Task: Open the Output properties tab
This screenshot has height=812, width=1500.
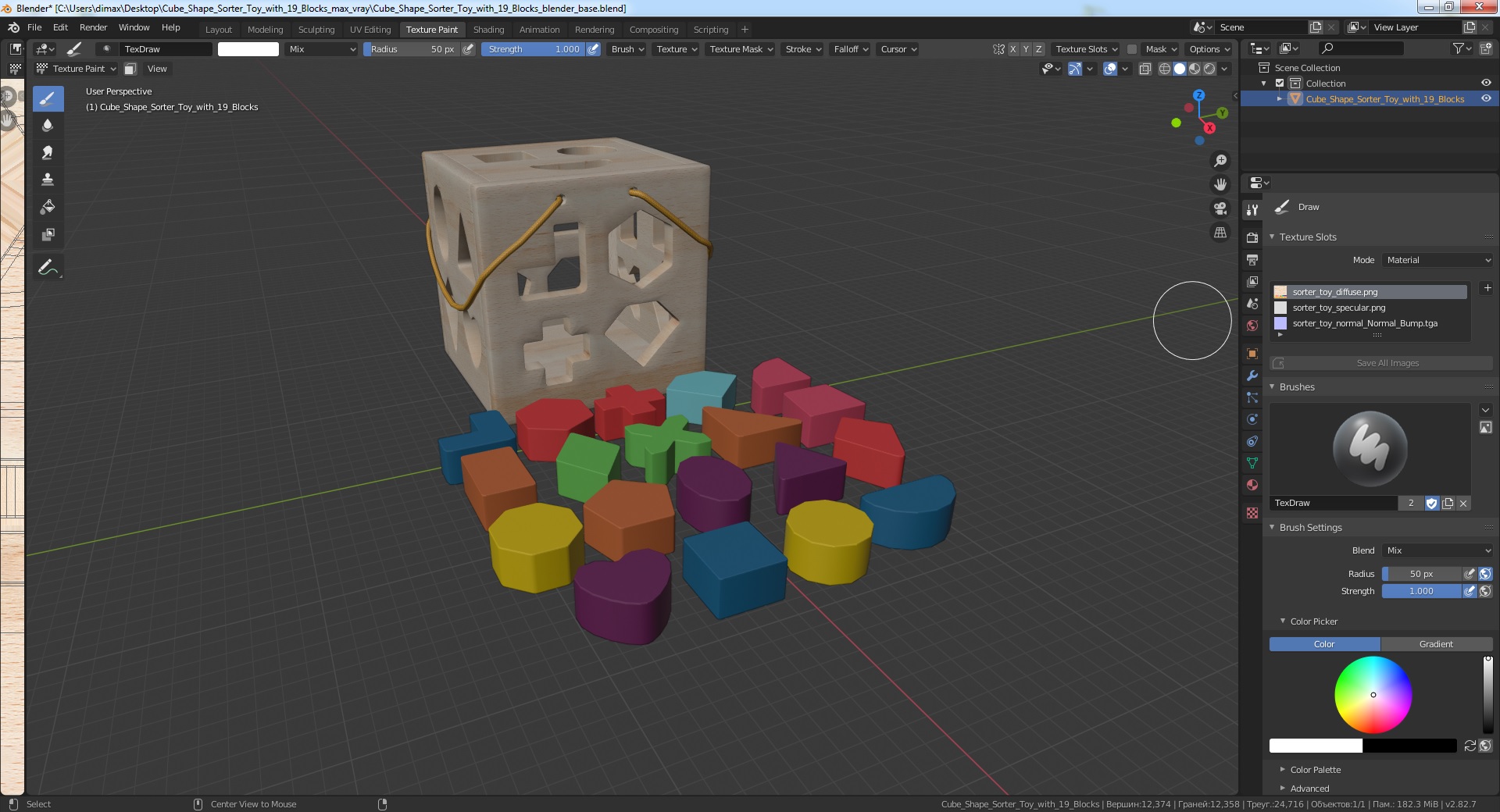Action: pos(1252,259)
